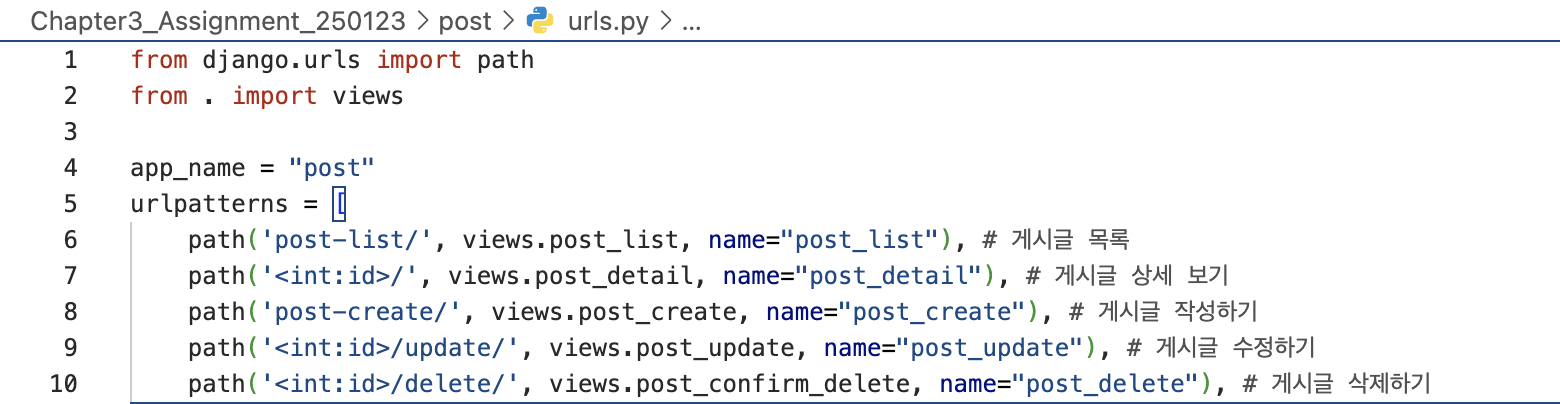Viewport: 1560px width, 404px height.
Task: Click views.post_update on line 9
Action: coord(672,347)
